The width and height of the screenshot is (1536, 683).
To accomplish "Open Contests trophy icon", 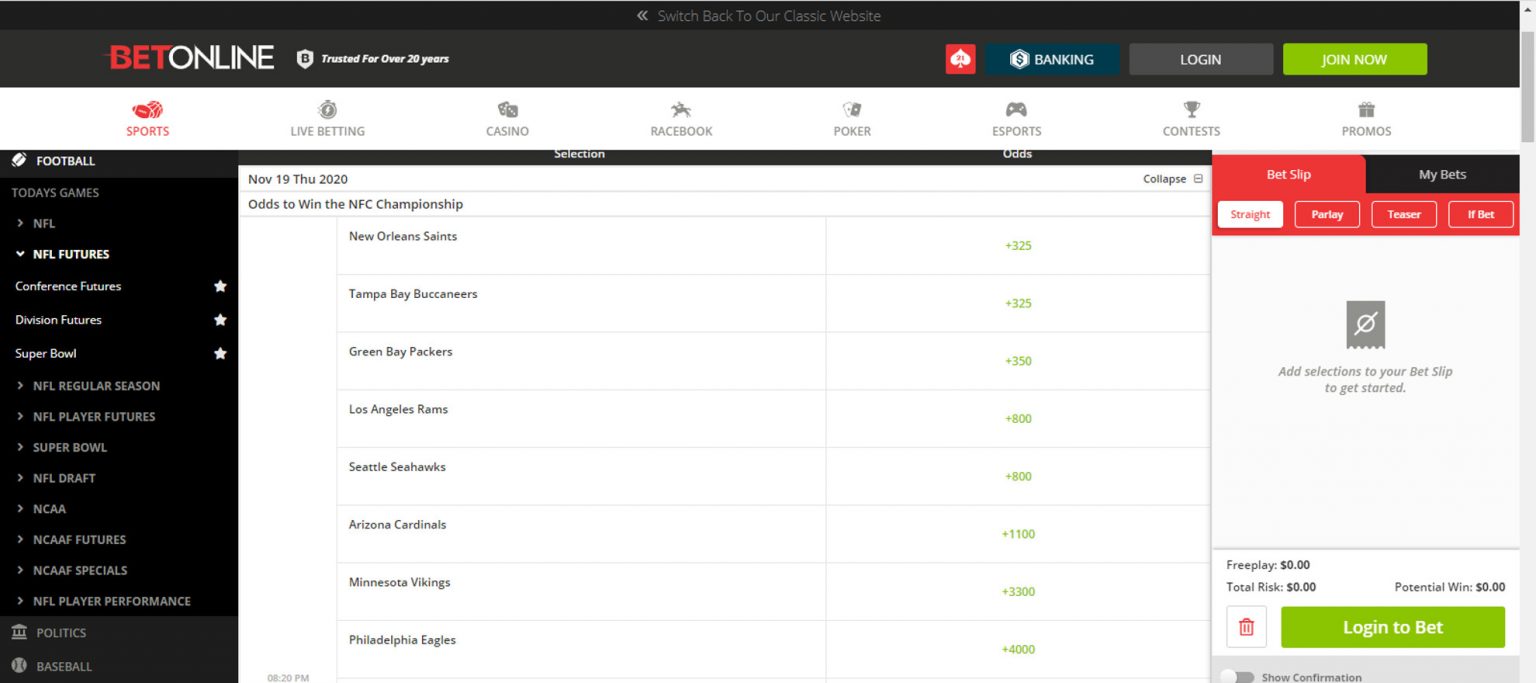I will (x=1191, y=110).
